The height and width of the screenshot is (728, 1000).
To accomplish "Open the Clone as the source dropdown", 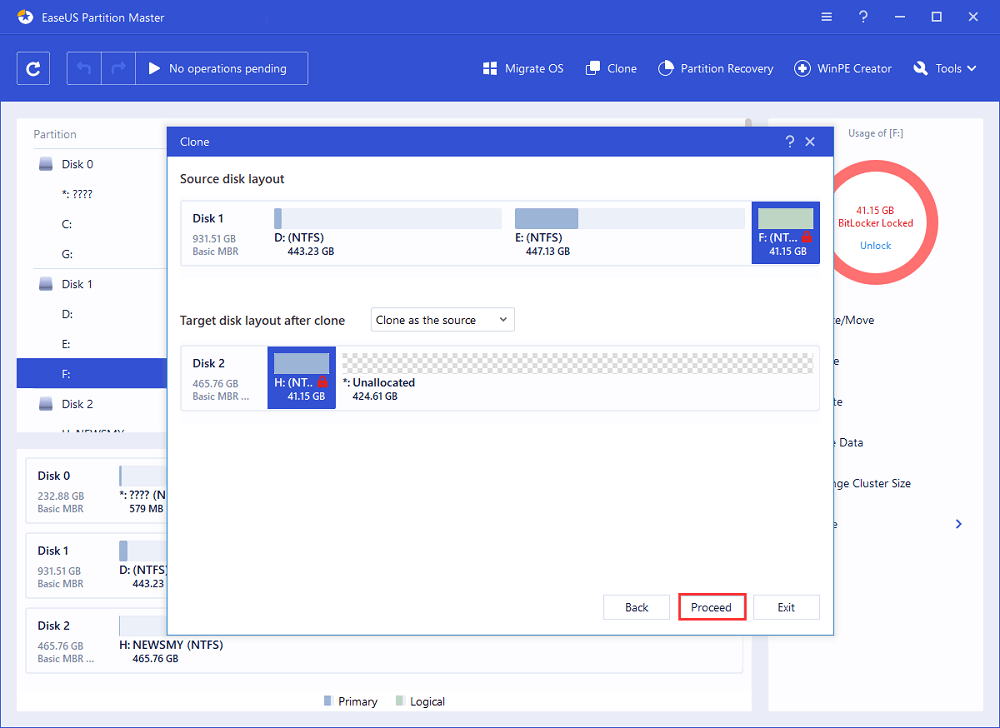I will coord(443,320).
